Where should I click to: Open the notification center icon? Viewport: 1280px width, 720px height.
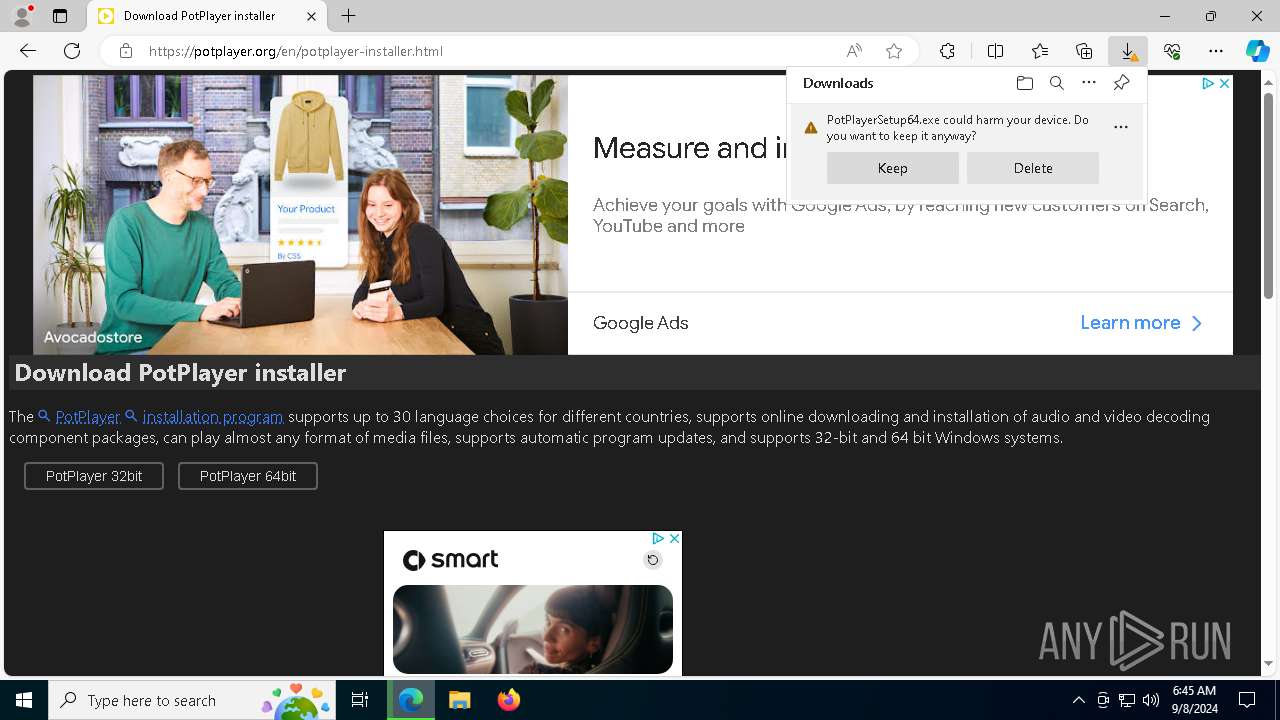pyautogui.click(x=1247, y=700)
